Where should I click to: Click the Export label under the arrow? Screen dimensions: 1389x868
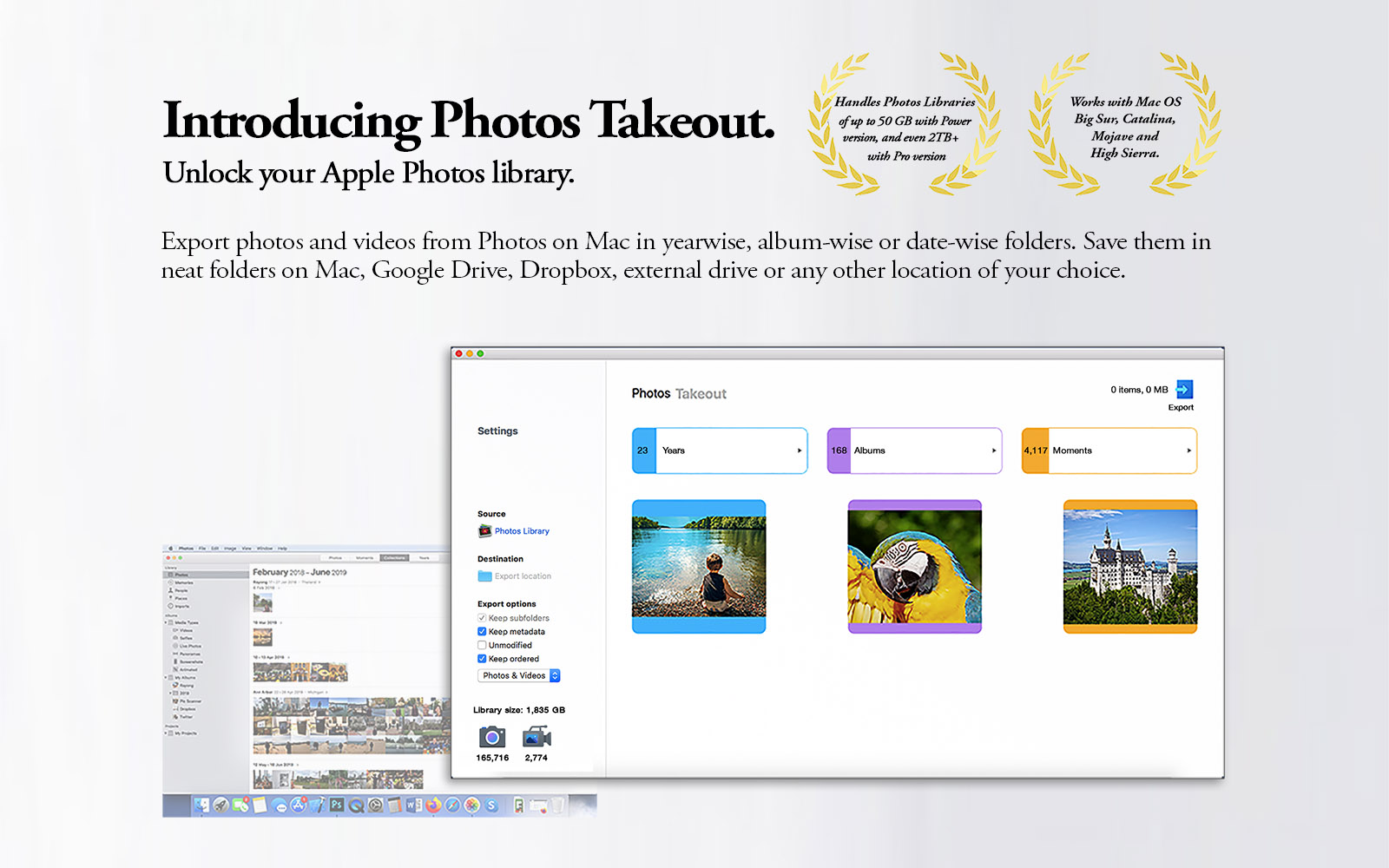click(1181, 407)
